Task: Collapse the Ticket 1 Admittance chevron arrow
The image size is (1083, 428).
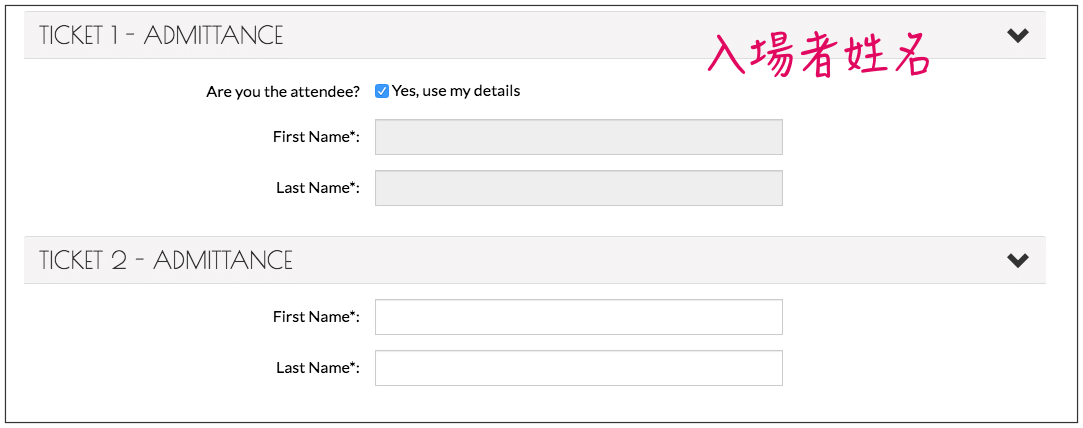Action: click(x=1017, y=35)
